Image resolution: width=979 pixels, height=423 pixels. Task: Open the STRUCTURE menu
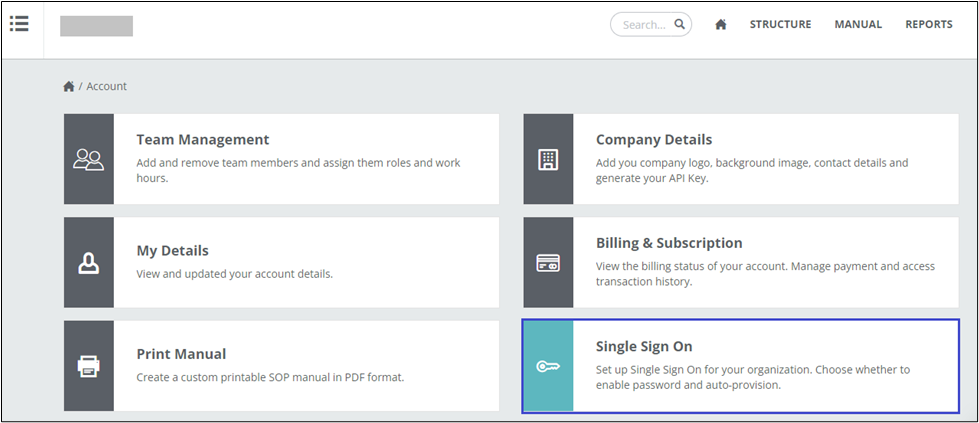pyautogui.click(x=780, y=25)
